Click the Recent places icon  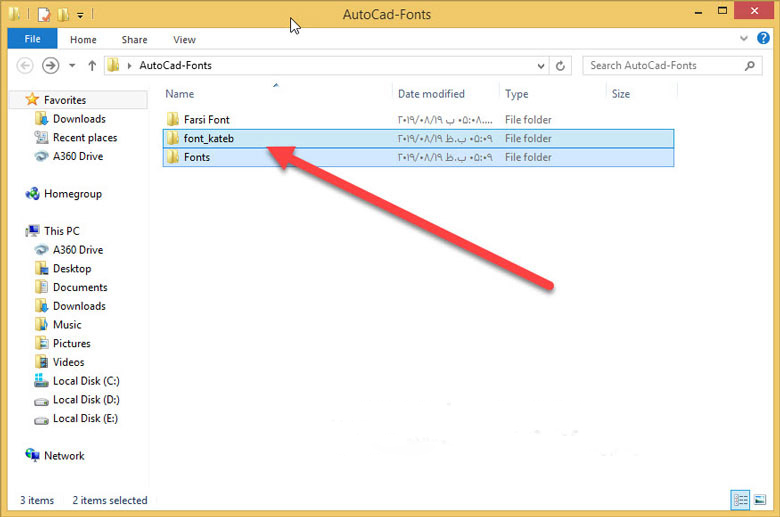(41, 137)
